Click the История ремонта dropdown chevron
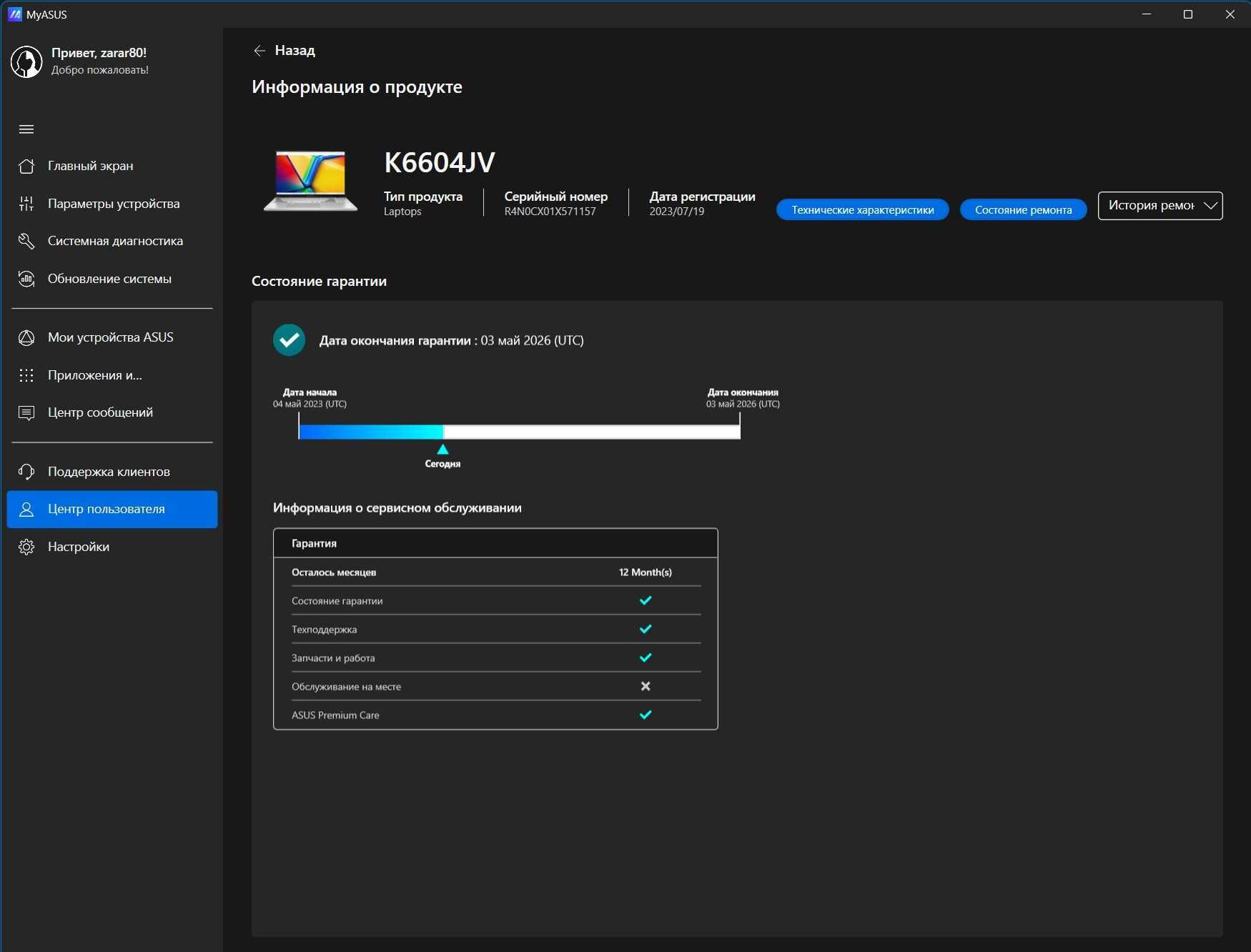Screen dimensions: 1251x952 [1210, 206]
